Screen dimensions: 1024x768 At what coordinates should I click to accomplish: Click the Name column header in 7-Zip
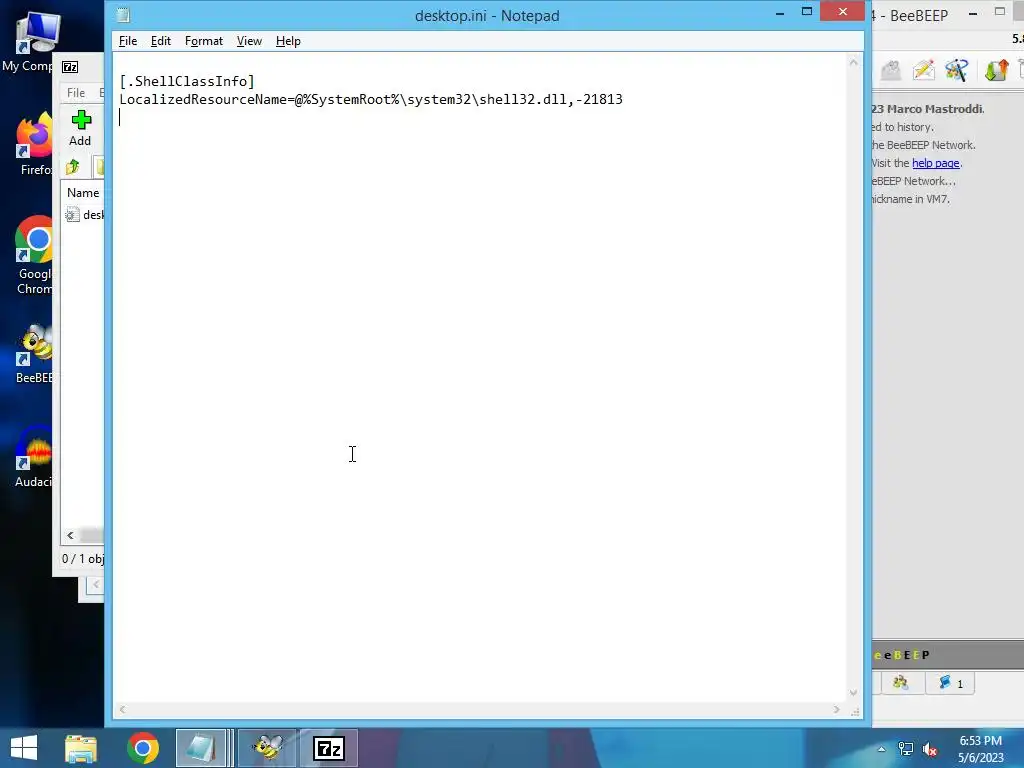83,193
